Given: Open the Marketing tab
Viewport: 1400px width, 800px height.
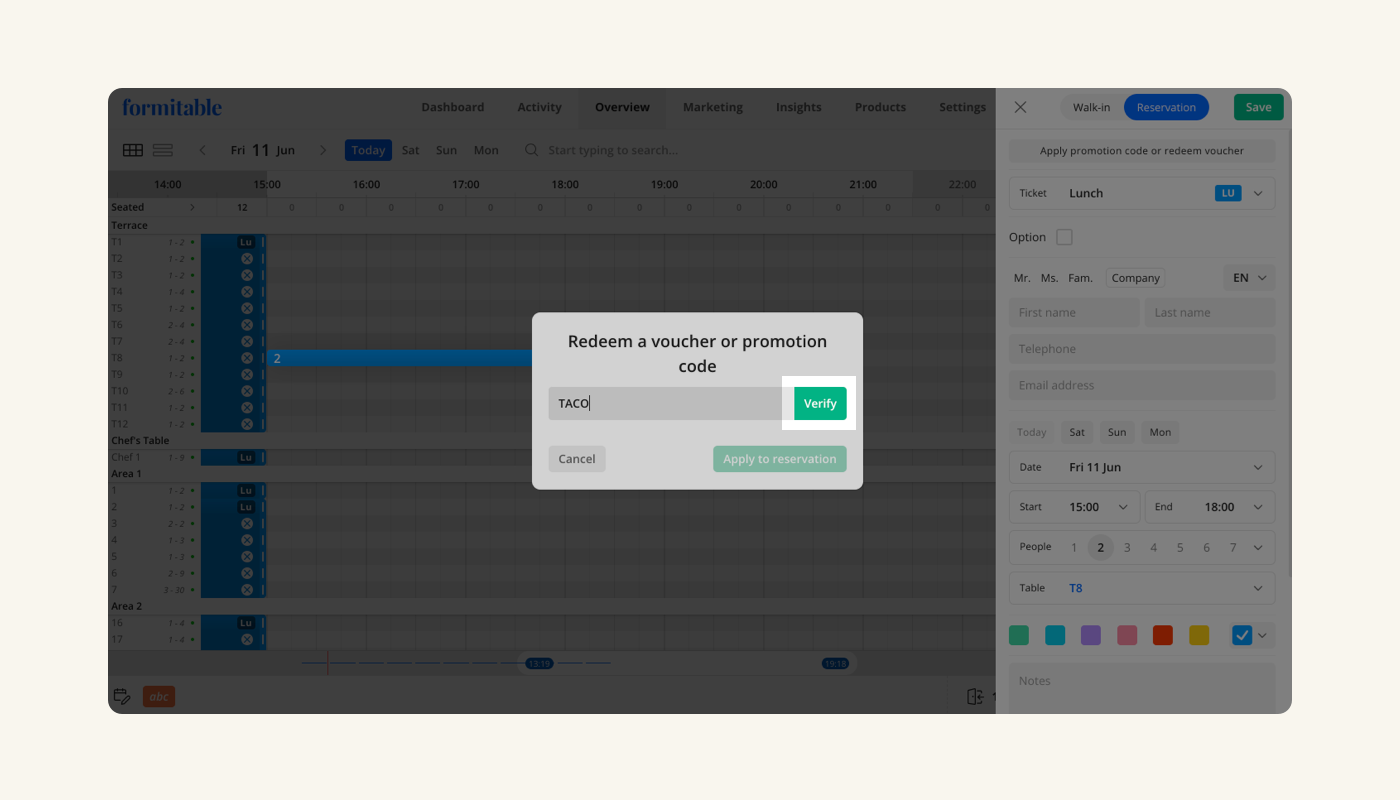Looking at the screenshot, I should [712, 107].
